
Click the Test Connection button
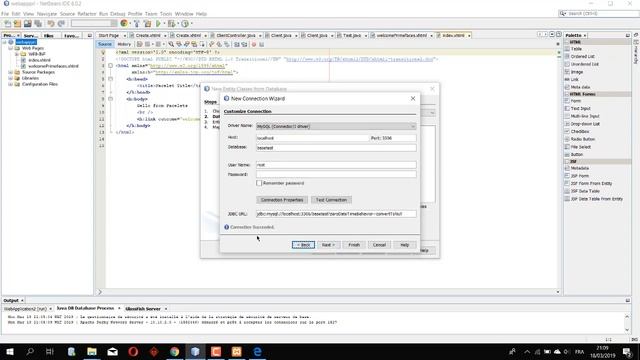[x=331, y=200]
